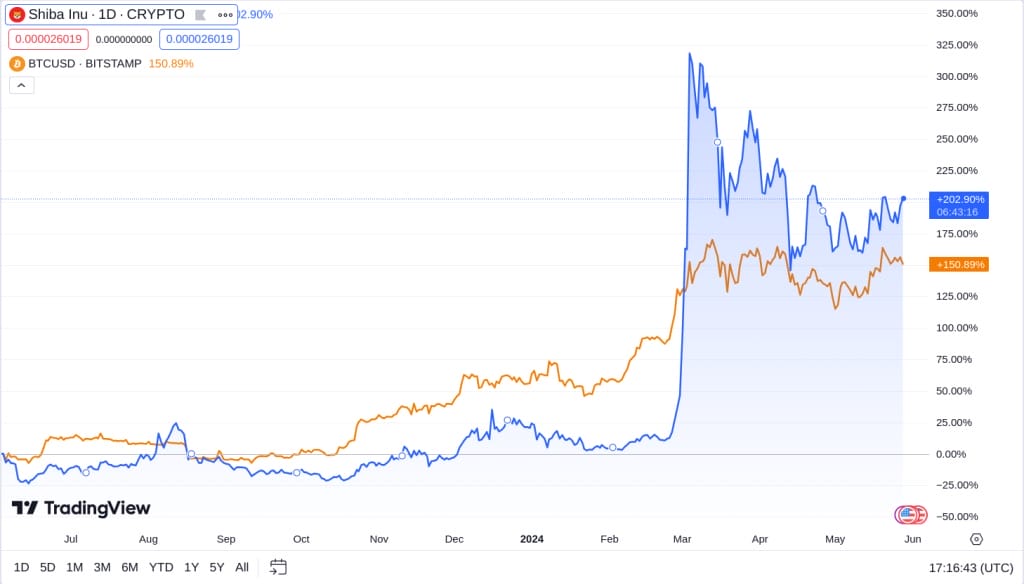Screen dimensions: 1024x584
Task: Collapse the legend with the chevron arrow
Action: [21, 85]
